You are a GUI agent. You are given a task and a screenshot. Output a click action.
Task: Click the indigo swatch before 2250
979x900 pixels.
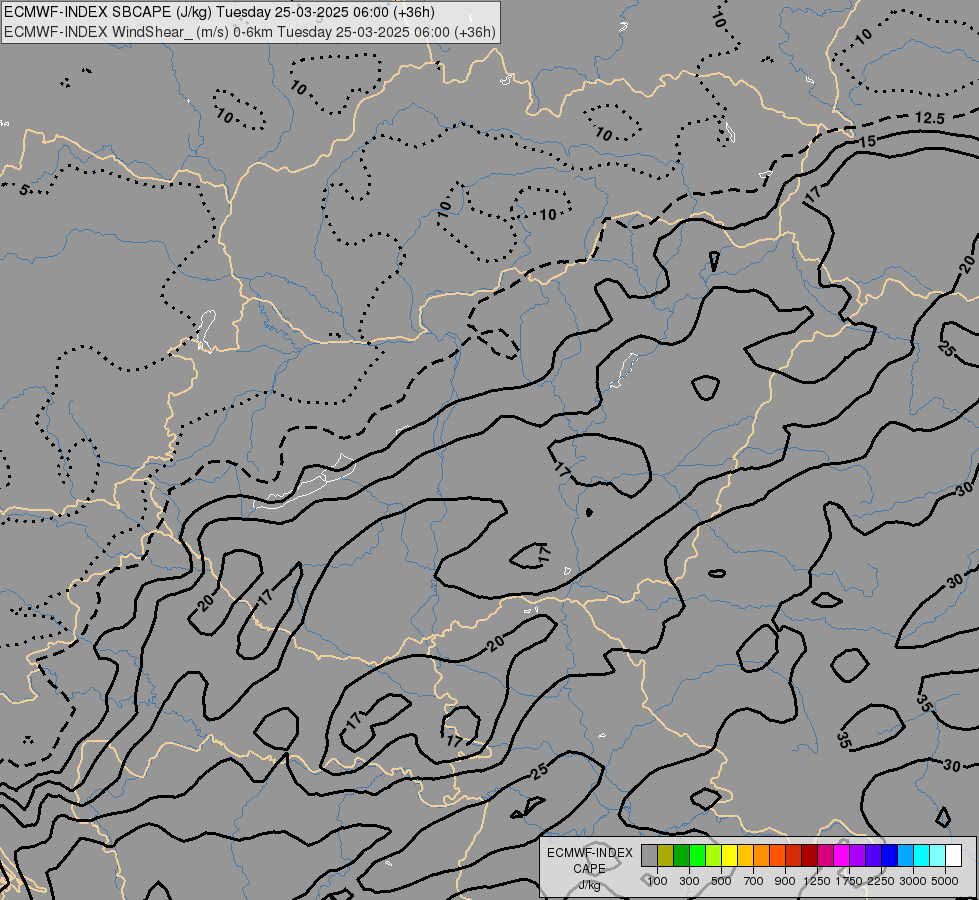tap(873, 856)
